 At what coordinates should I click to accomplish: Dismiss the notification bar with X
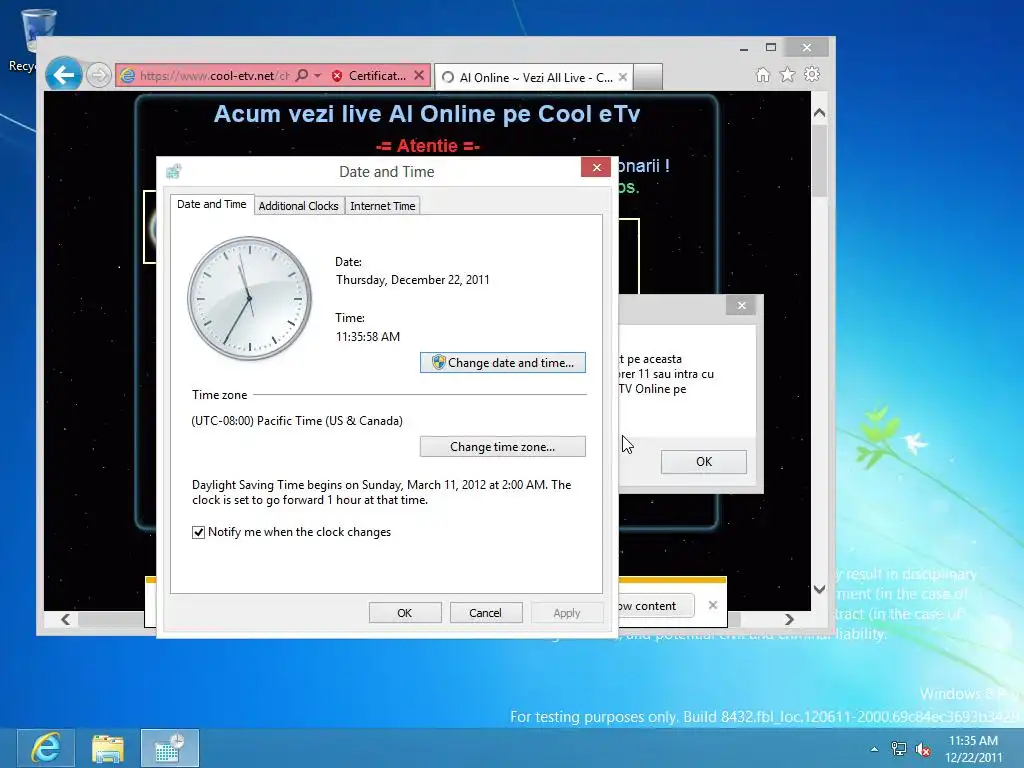713,605
